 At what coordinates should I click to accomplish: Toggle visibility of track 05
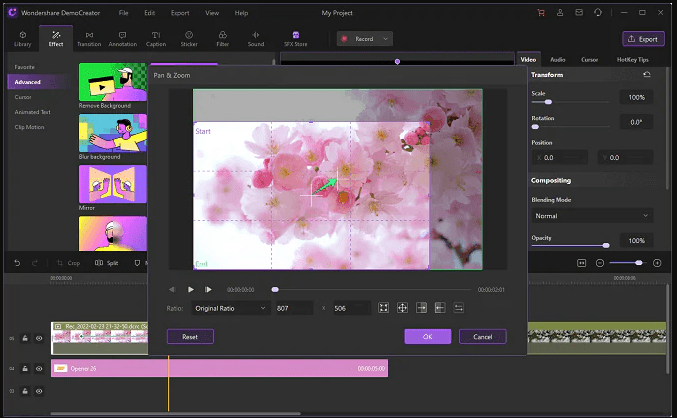pos(40,339)
